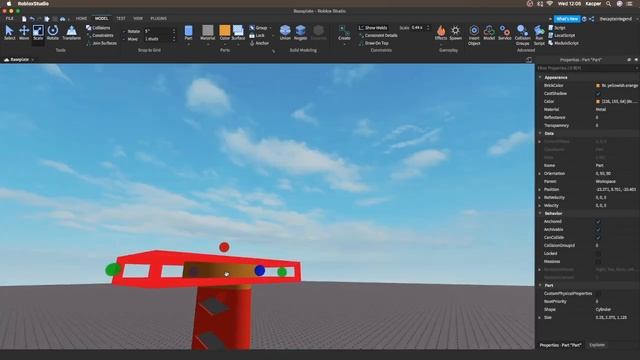Click the Rotate snap increment field
Viewport: 640px width, 360px height.
coord(158,31)
